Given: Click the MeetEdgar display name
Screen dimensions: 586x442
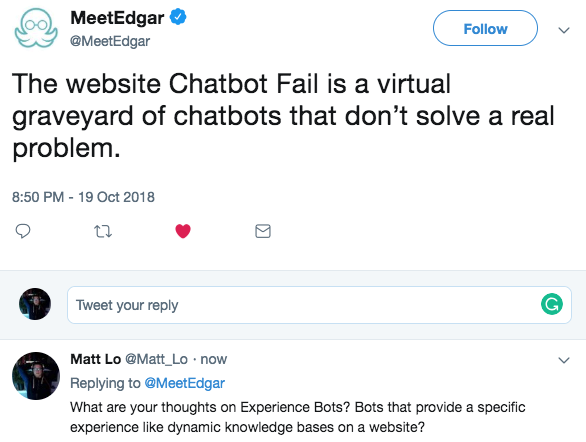Looking at the screenshot, I should tap(117, 18).
